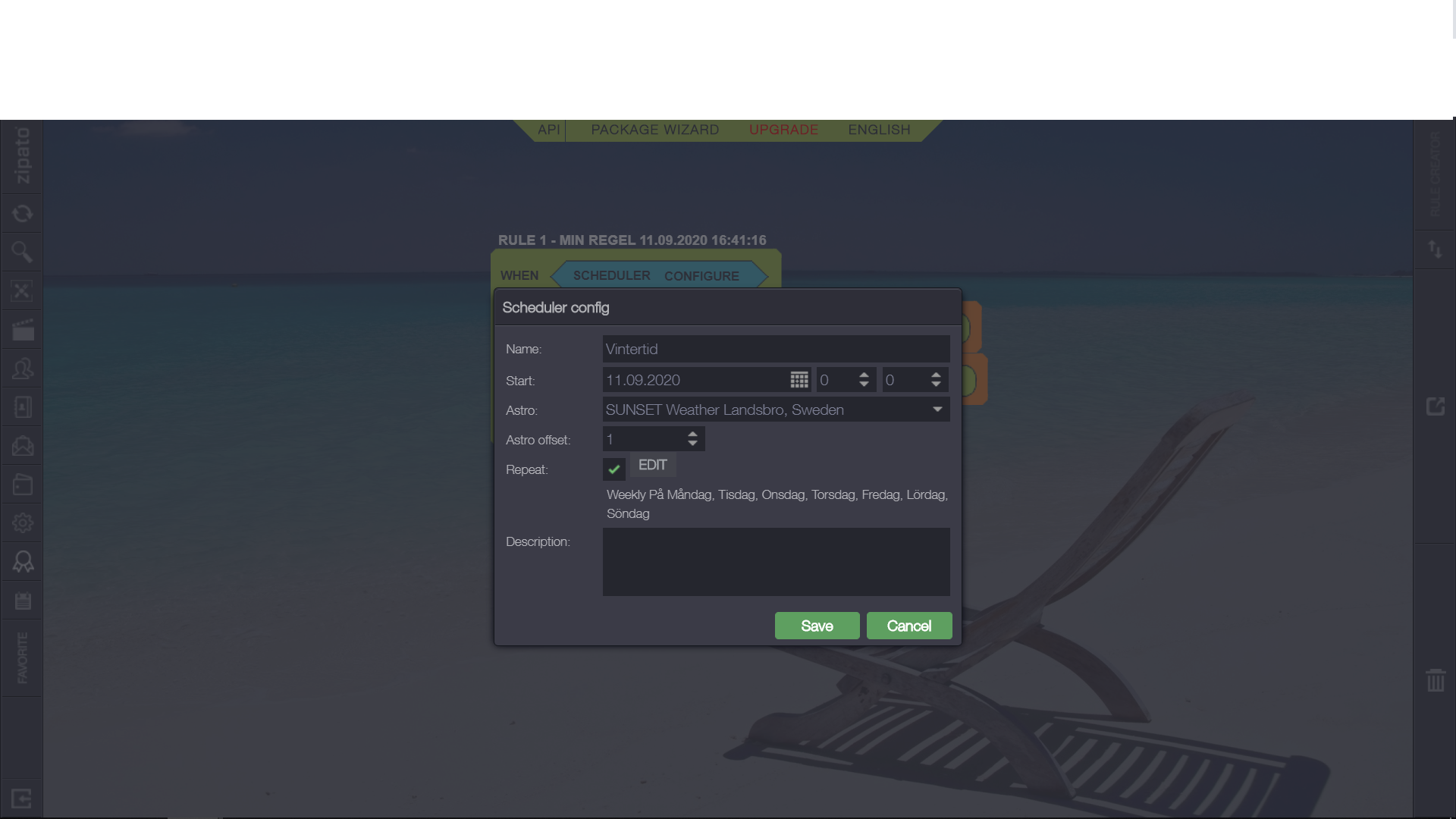Open the envelope messages icon
Image resolution: width=1456 pixels, height=819 pixels.
[22, 446]
